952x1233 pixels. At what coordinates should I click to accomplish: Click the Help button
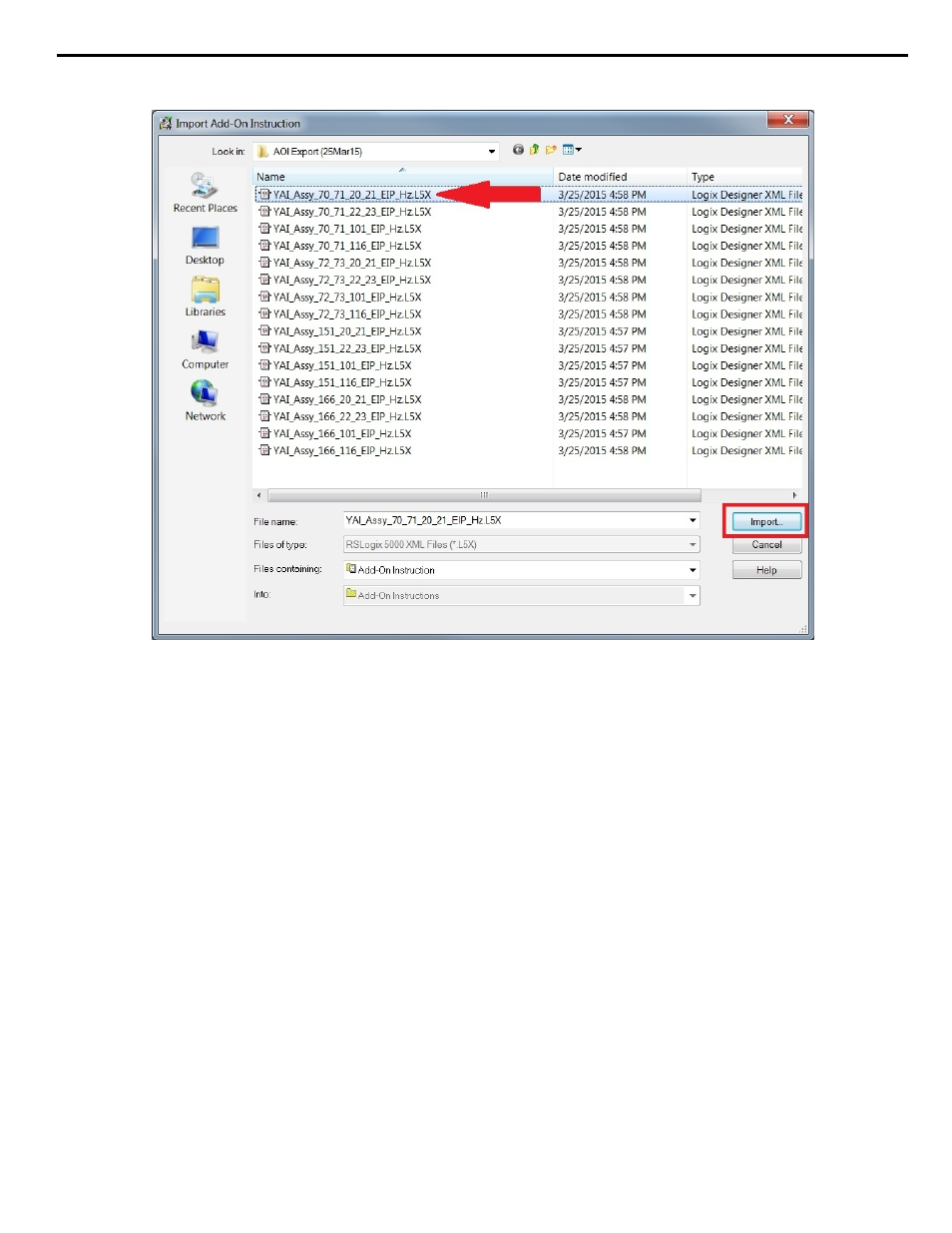click(766, 570)
